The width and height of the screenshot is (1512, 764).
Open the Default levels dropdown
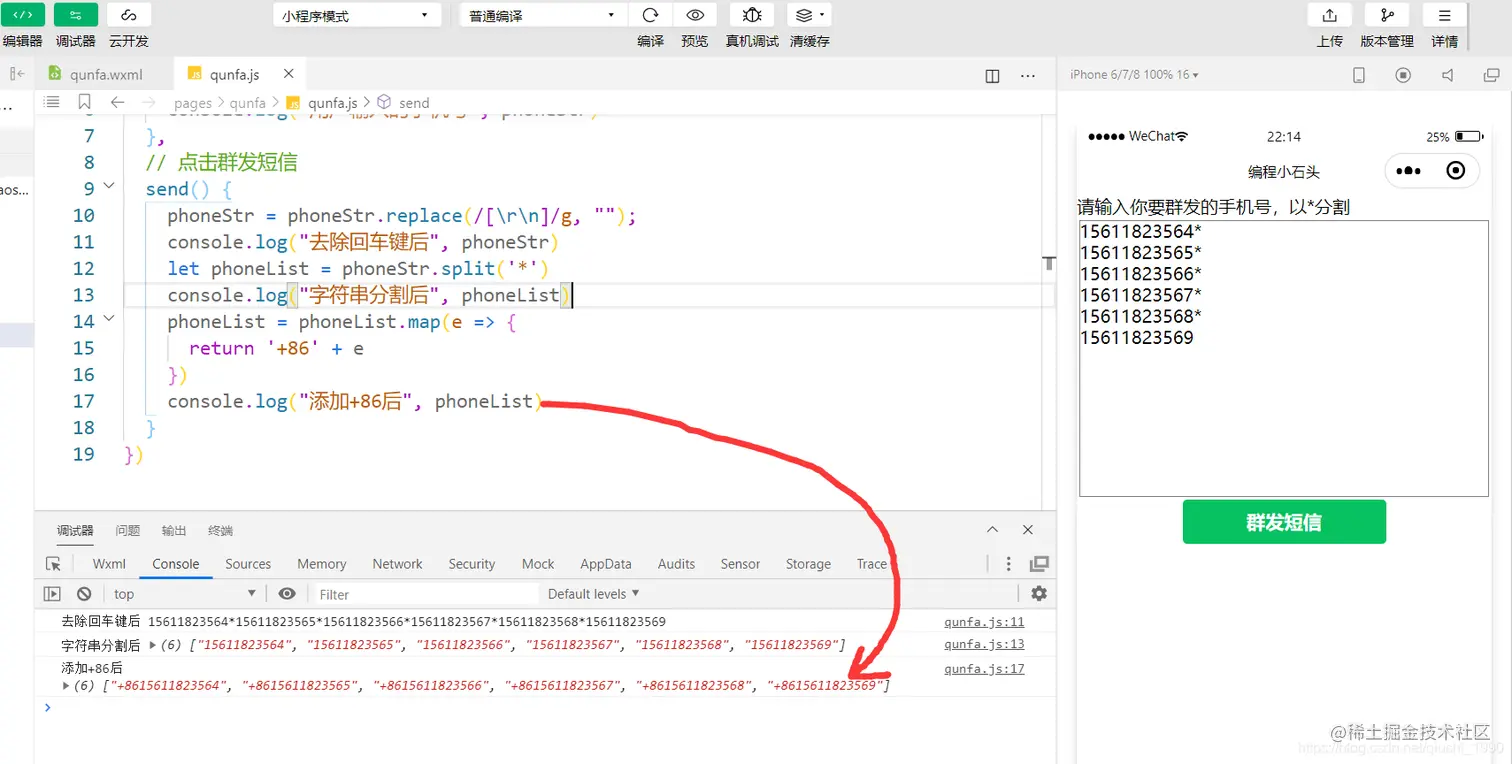[593, 594]
